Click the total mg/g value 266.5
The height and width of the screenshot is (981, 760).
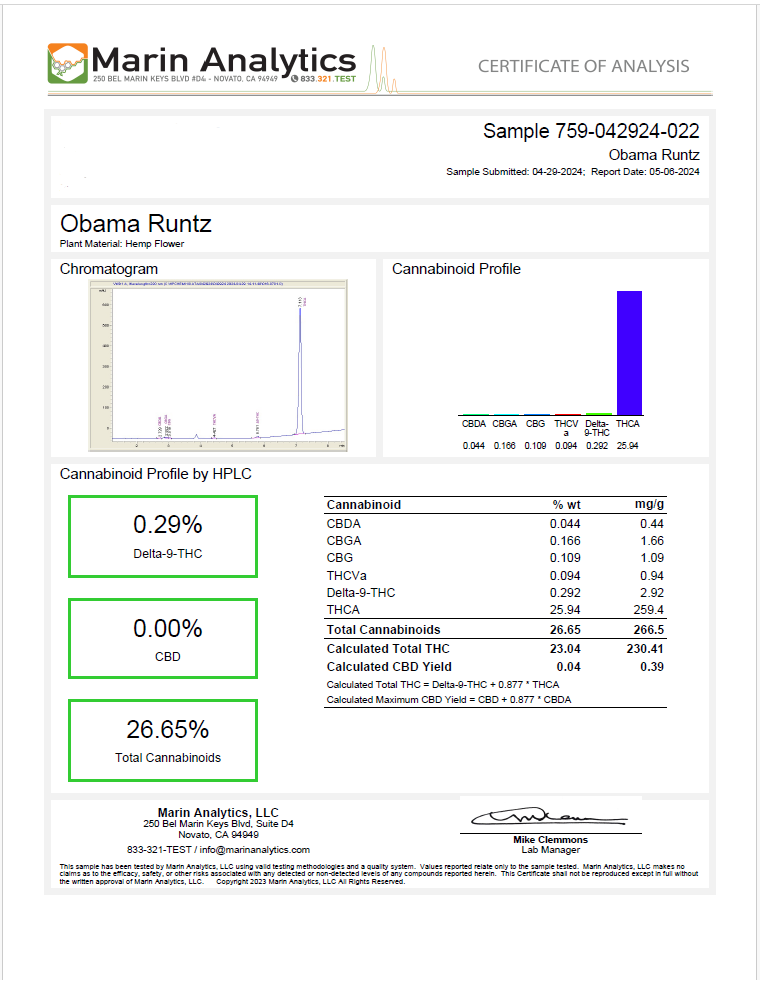[649, 630]
